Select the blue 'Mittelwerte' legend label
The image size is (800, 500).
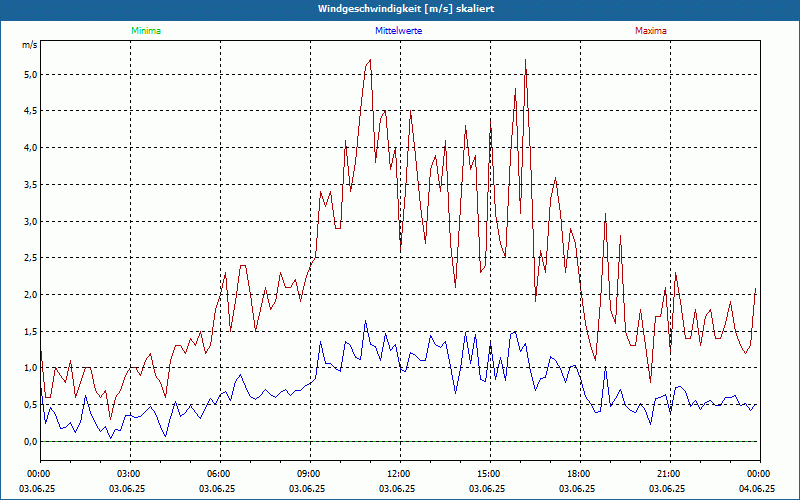(x=398, y=31)
